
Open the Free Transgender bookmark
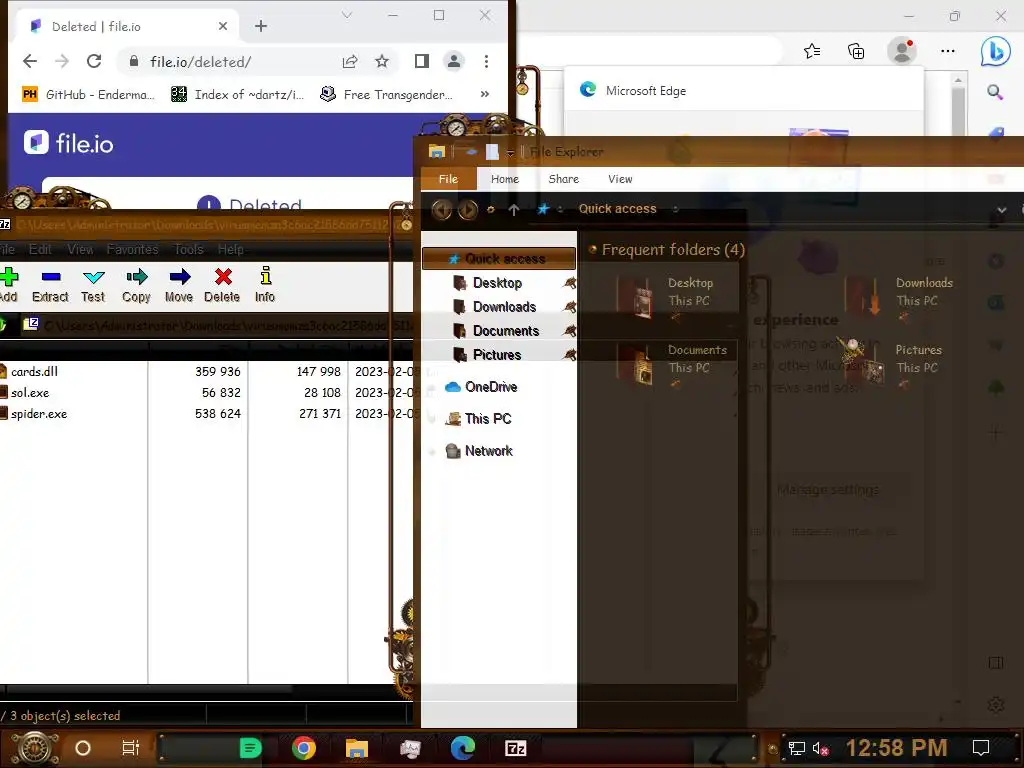pos(386,95)
